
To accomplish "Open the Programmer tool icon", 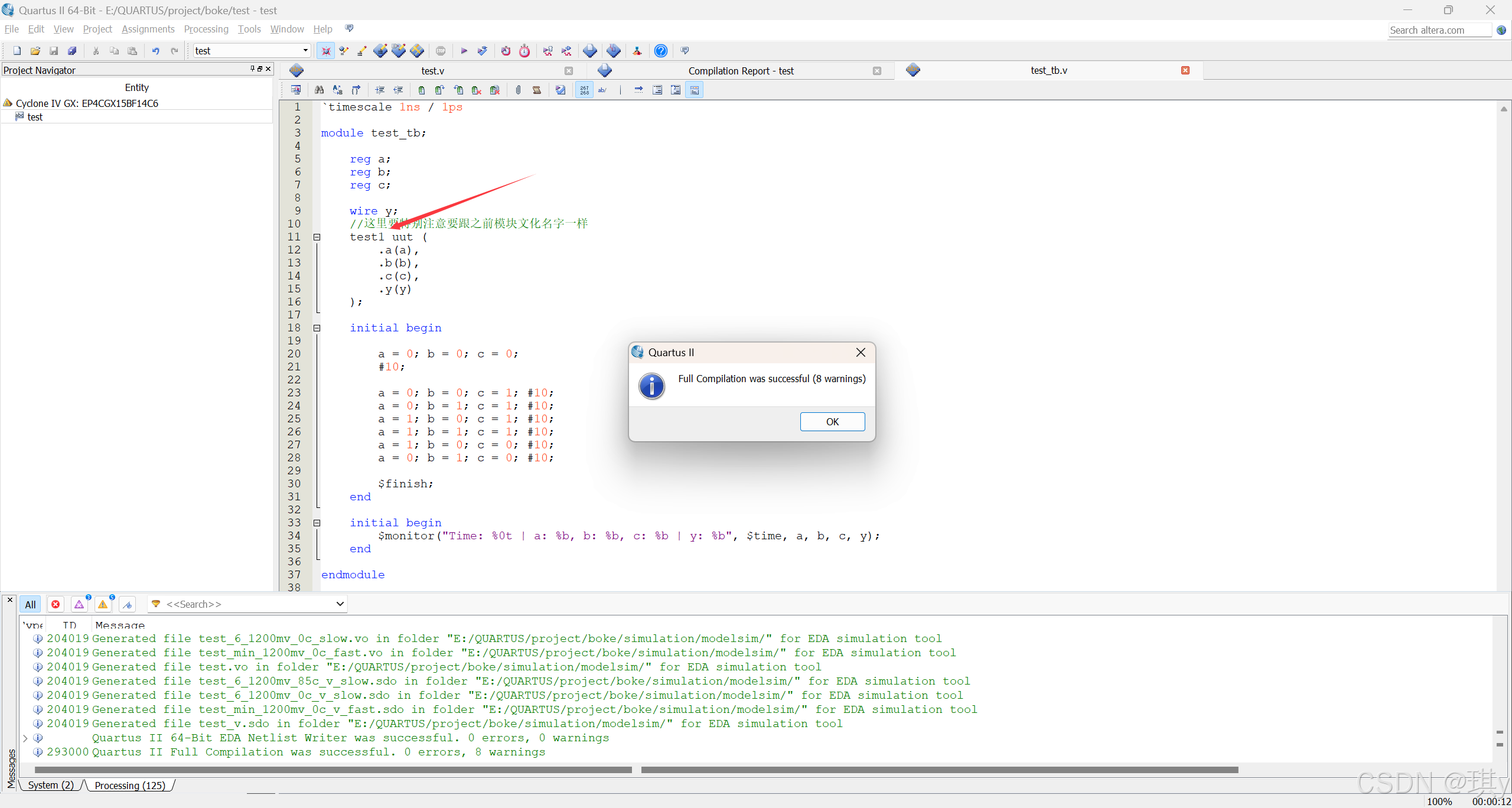I will (614, 51).
